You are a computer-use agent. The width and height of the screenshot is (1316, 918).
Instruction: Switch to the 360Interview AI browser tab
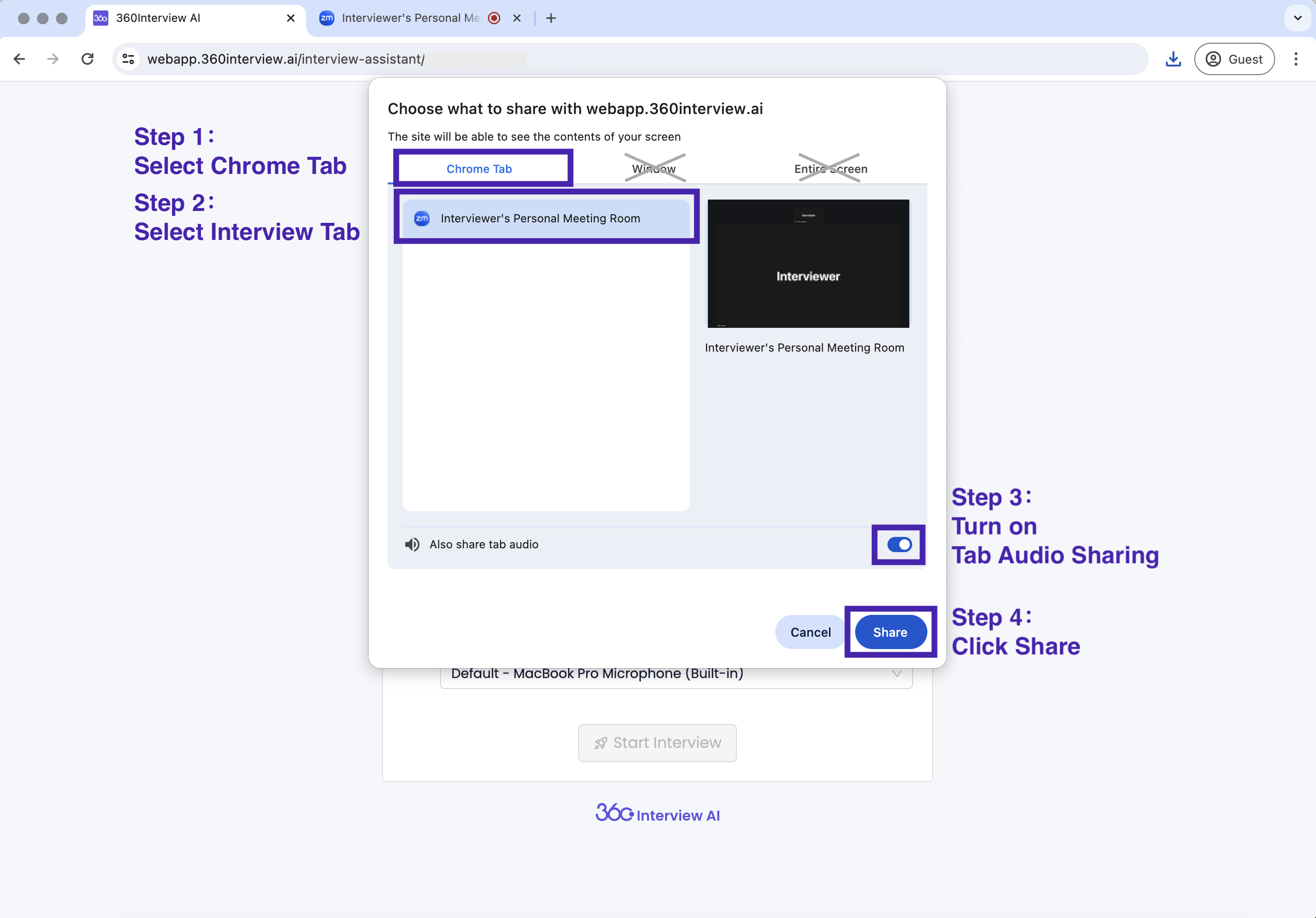(x=195, y=19)
